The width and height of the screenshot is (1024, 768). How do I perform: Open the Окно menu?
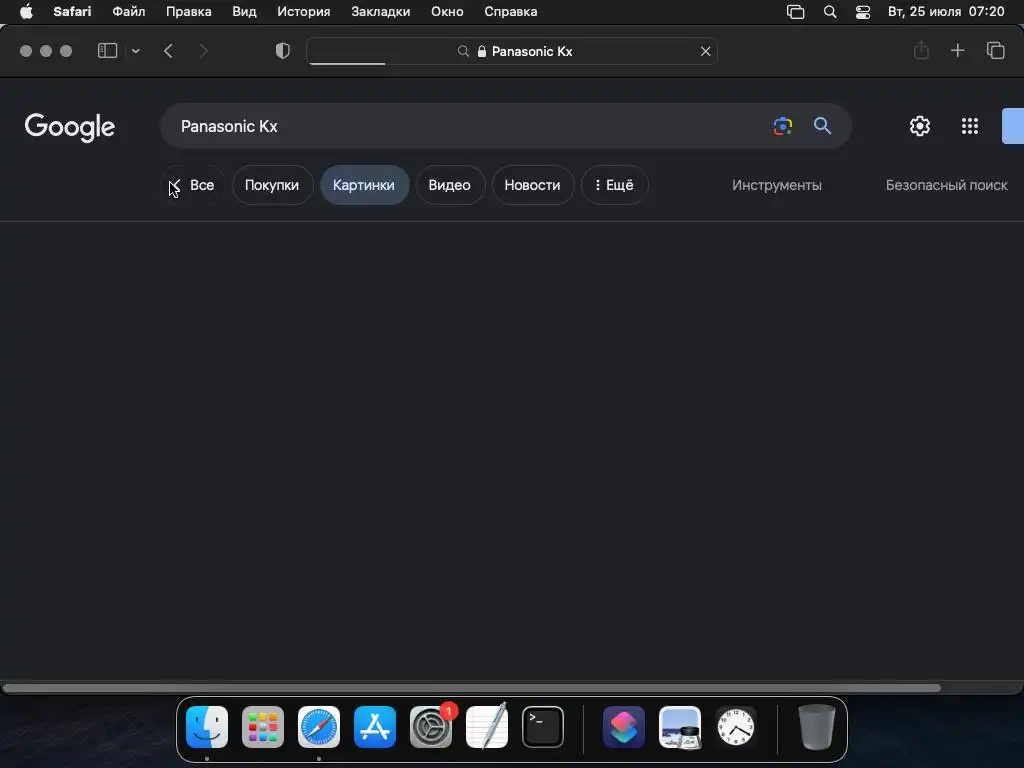pyautogui.click(x=447, y=12)
